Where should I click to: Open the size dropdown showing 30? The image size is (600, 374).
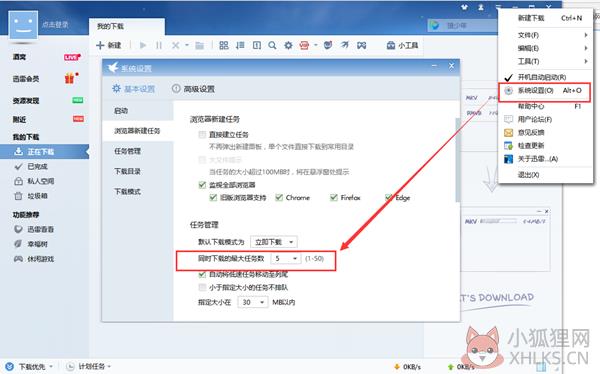(253, 302)
